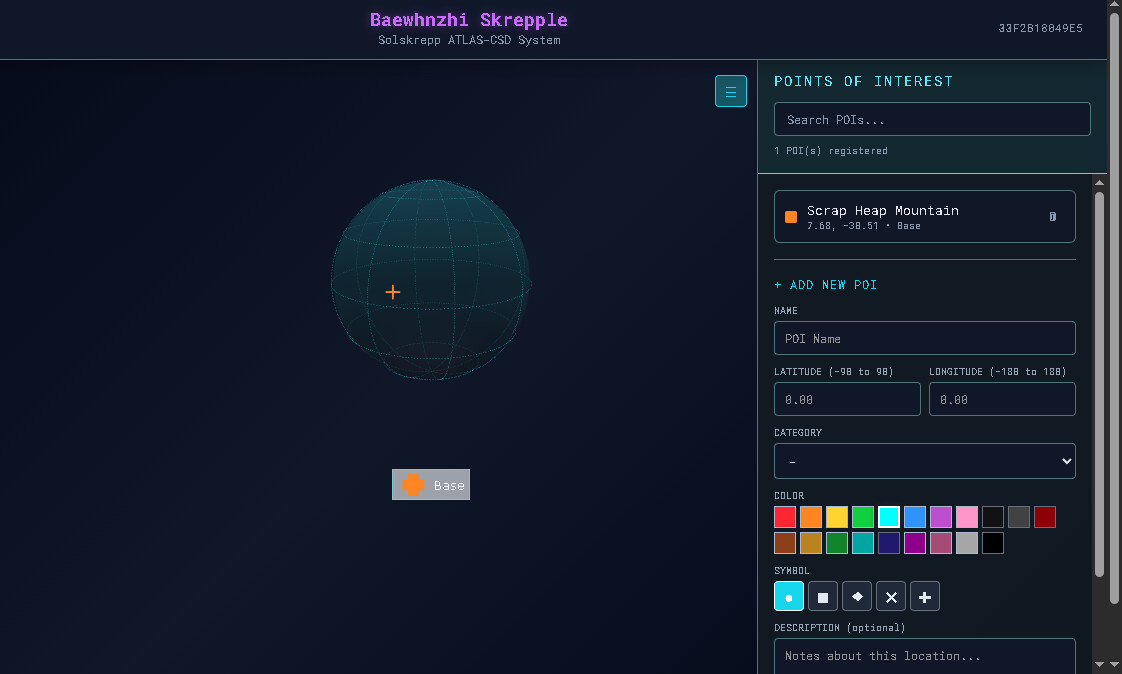
Task: Click the Longitude input field
Action: click(x=1002, y=399)
